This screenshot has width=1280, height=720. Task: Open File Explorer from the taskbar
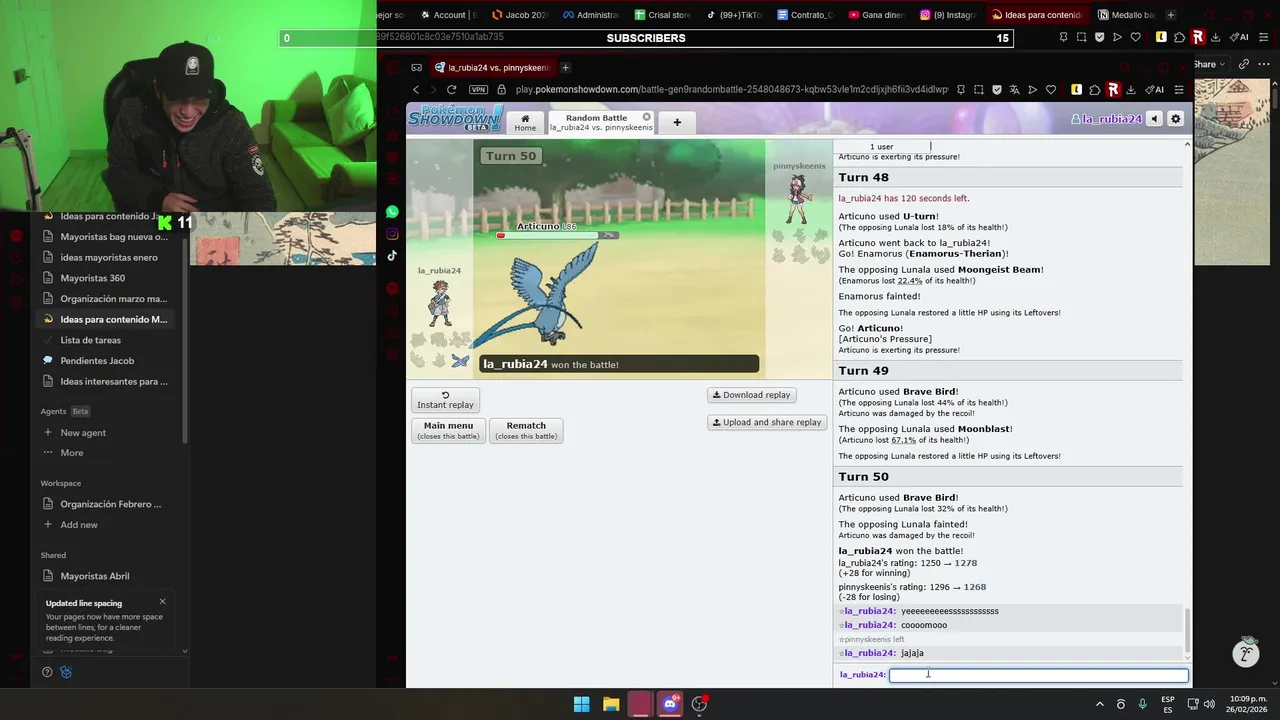611,704
